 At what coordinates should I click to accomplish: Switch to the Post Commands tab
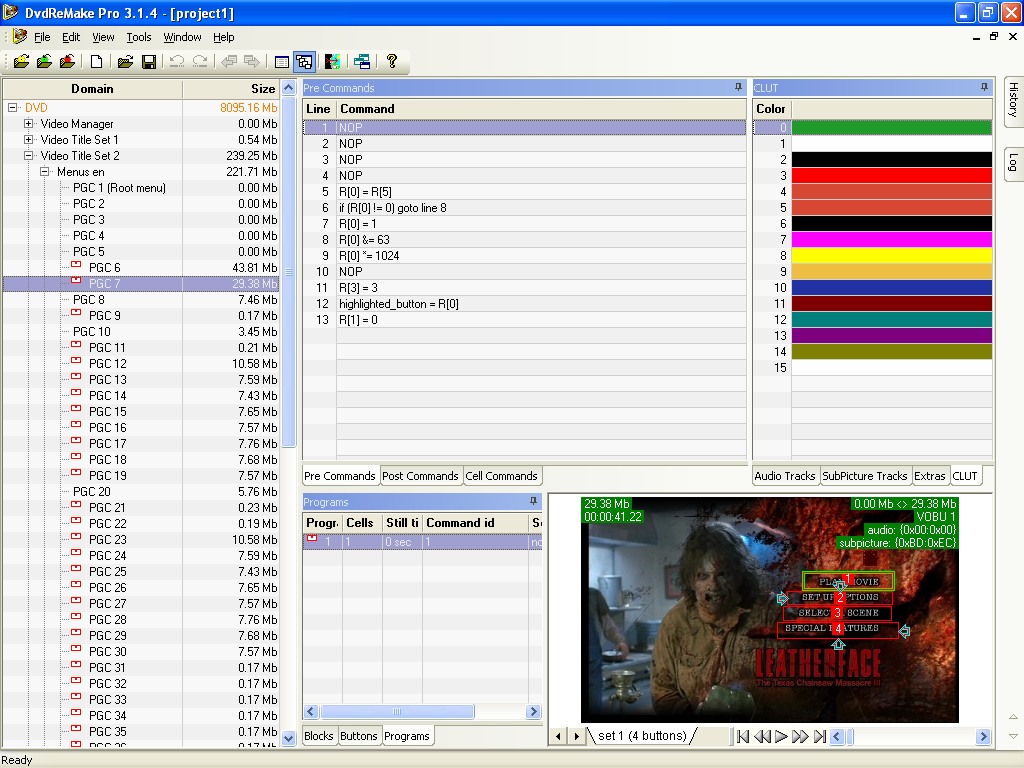point(420,476)
